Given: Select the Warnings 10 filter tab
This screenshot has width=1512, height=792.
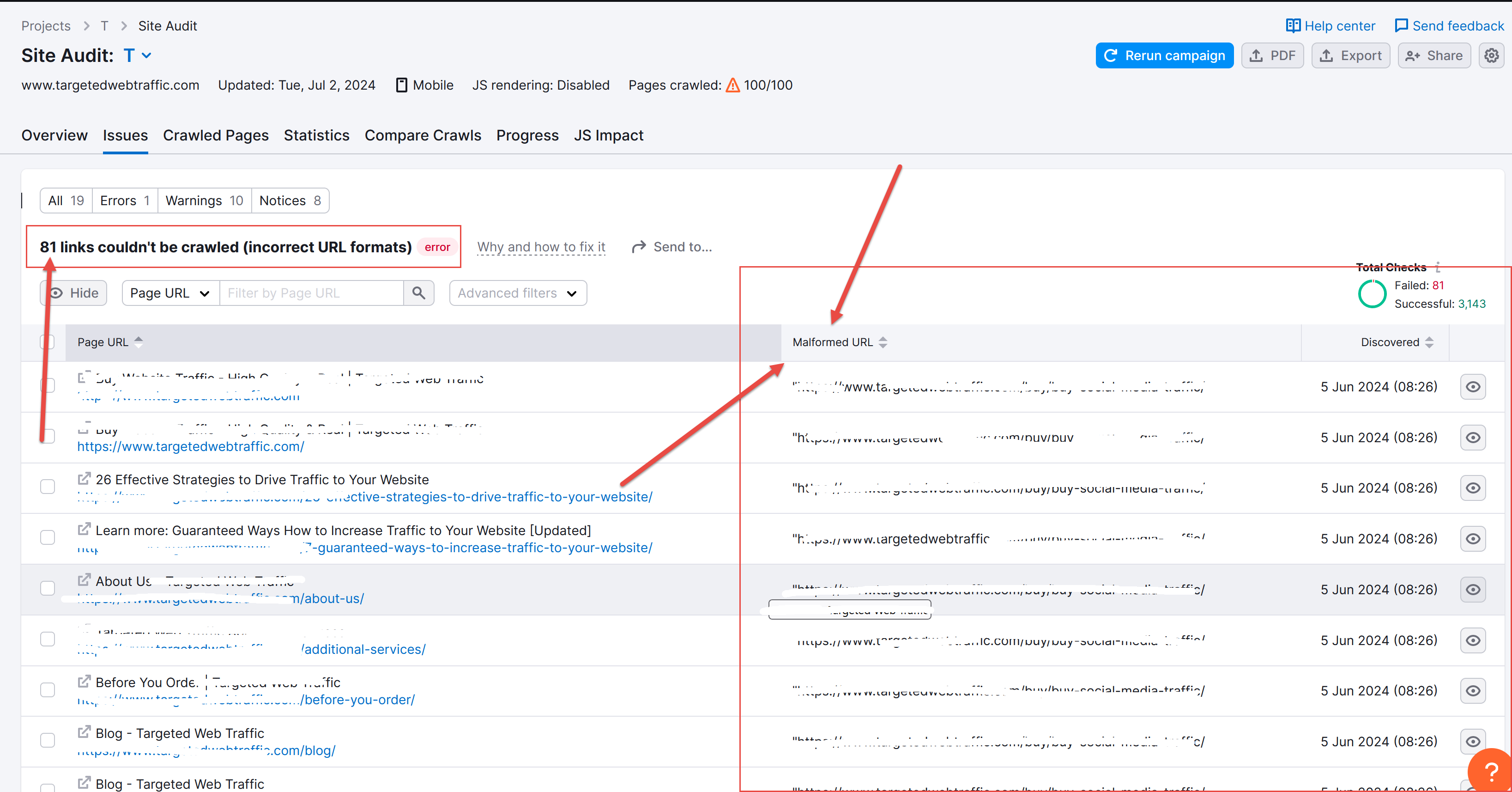Looking at the screenshot, I should [204, 201].
